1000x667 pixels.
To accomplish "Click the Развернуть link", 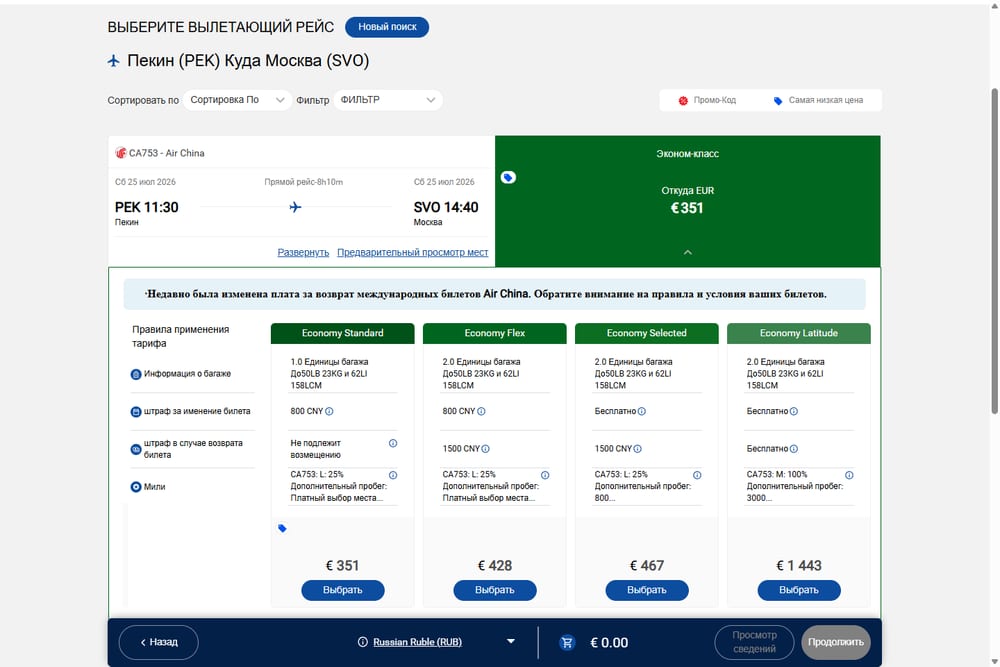I will pyautogui.click(x=303, y=253).
